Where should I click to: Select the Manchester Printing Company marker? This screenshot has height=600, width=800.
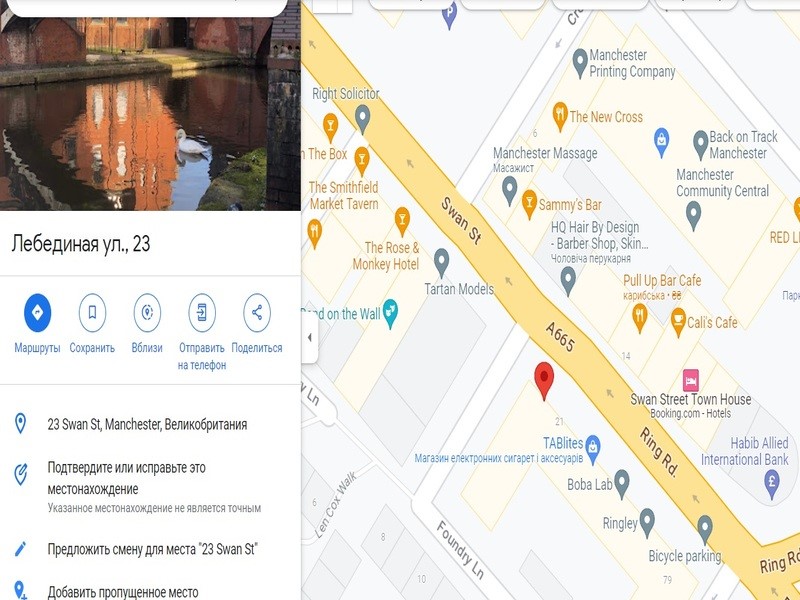(580, 63)
